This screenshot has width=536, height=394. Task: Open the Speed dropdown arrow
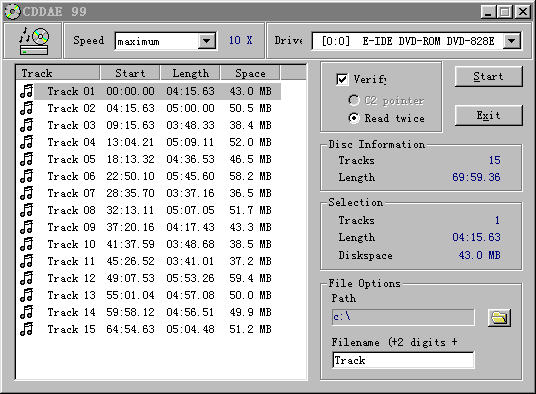[206, 41]
